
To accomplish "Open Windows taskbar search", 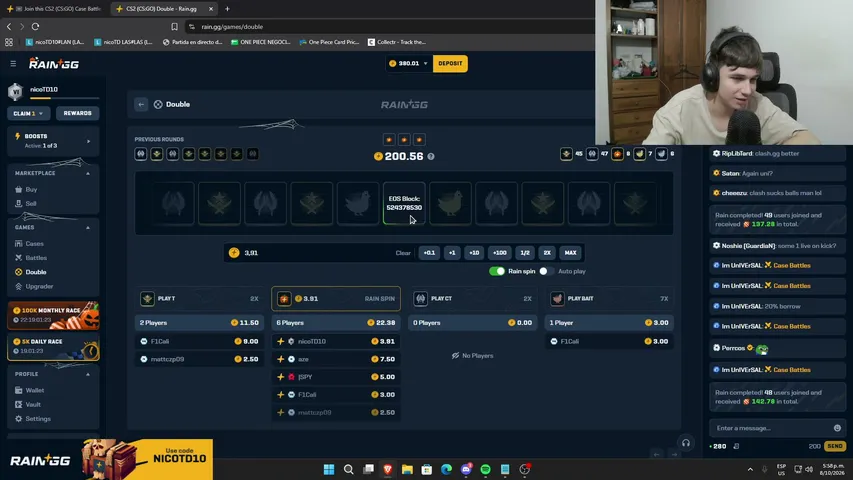I will click(349, 469).
